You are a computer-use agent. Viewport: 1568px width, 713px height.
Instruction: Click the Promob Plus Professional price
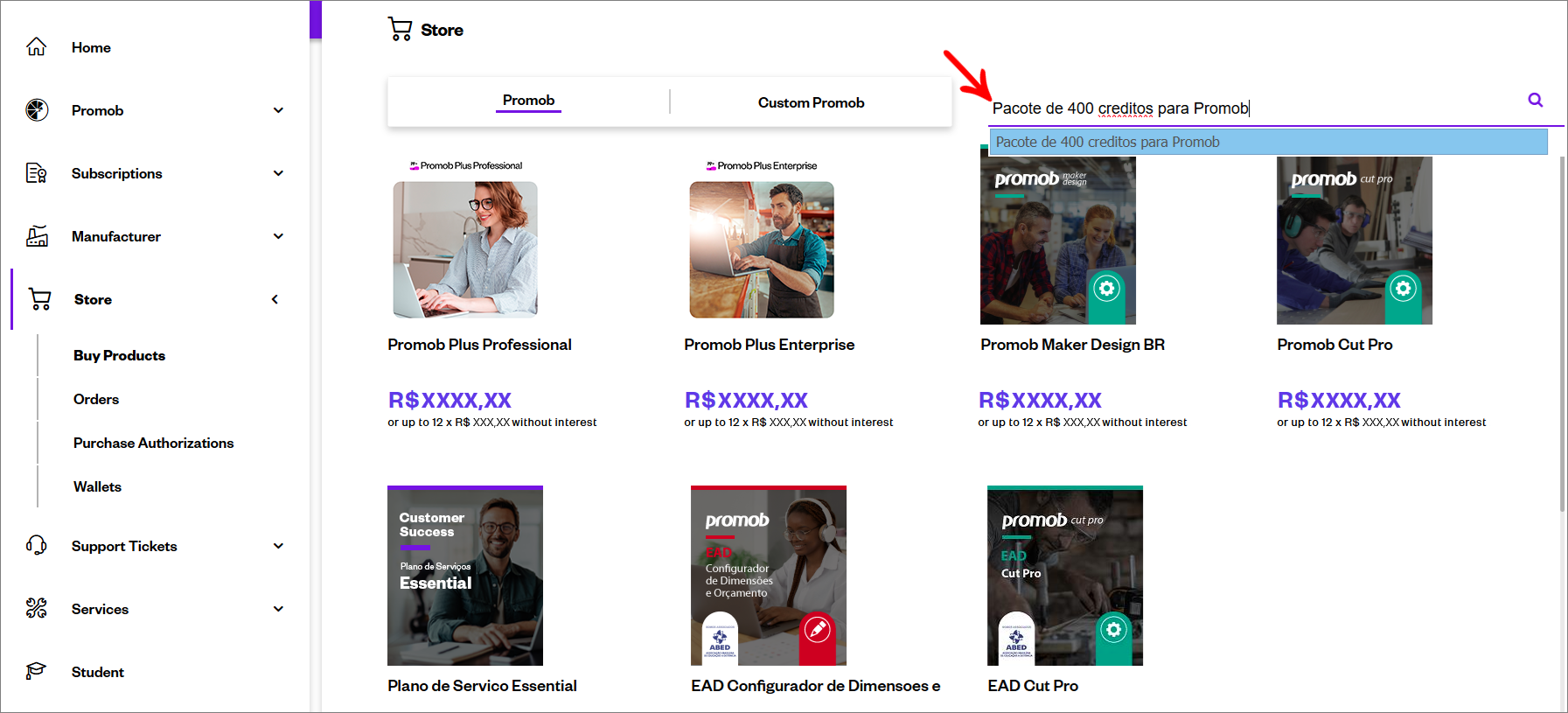[449, 400]
